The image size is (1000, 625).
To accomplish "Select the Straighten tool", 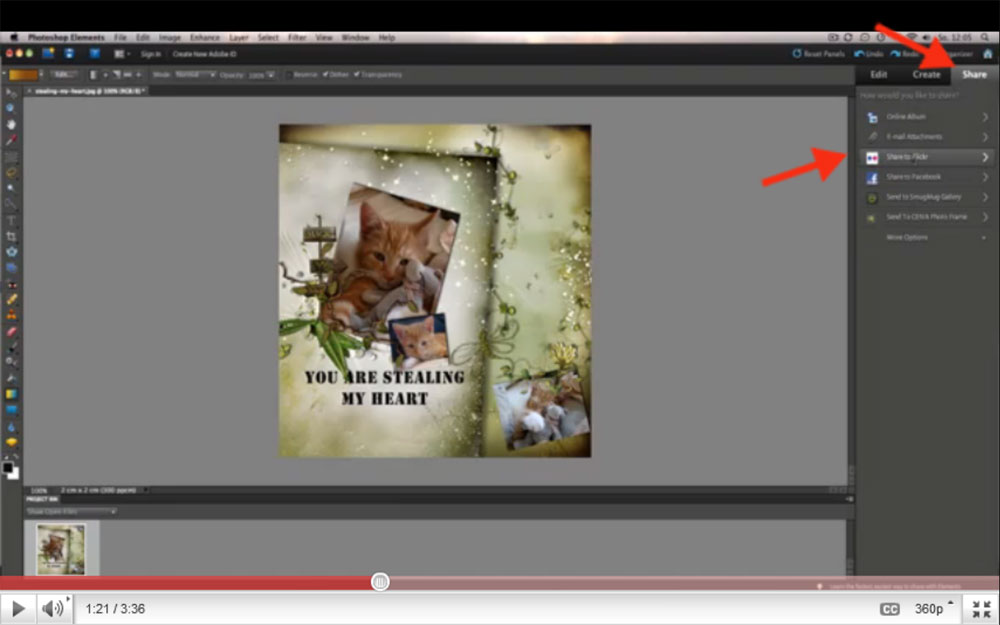I will (11, 268).
